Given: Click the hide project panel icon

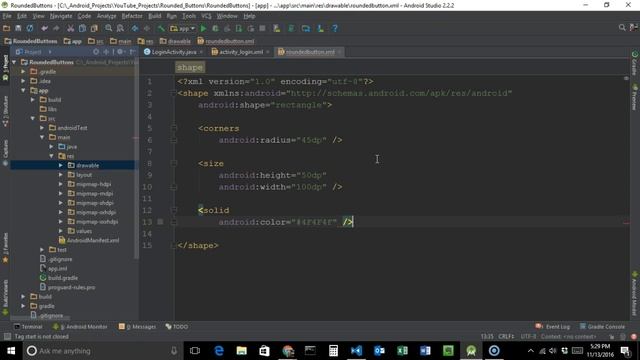Looking at the screenshot, I should pos(132,52).
